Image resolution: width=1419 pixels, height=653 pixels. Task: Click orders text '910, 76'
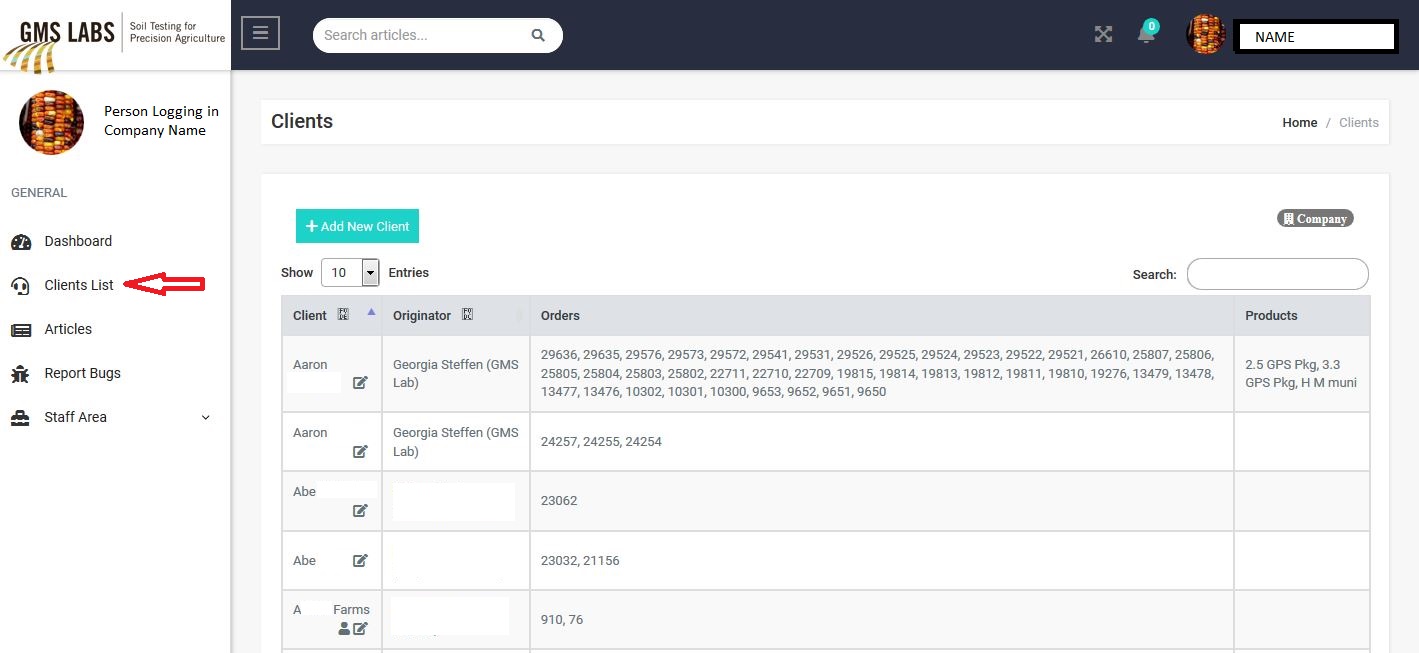pos(562,619)
